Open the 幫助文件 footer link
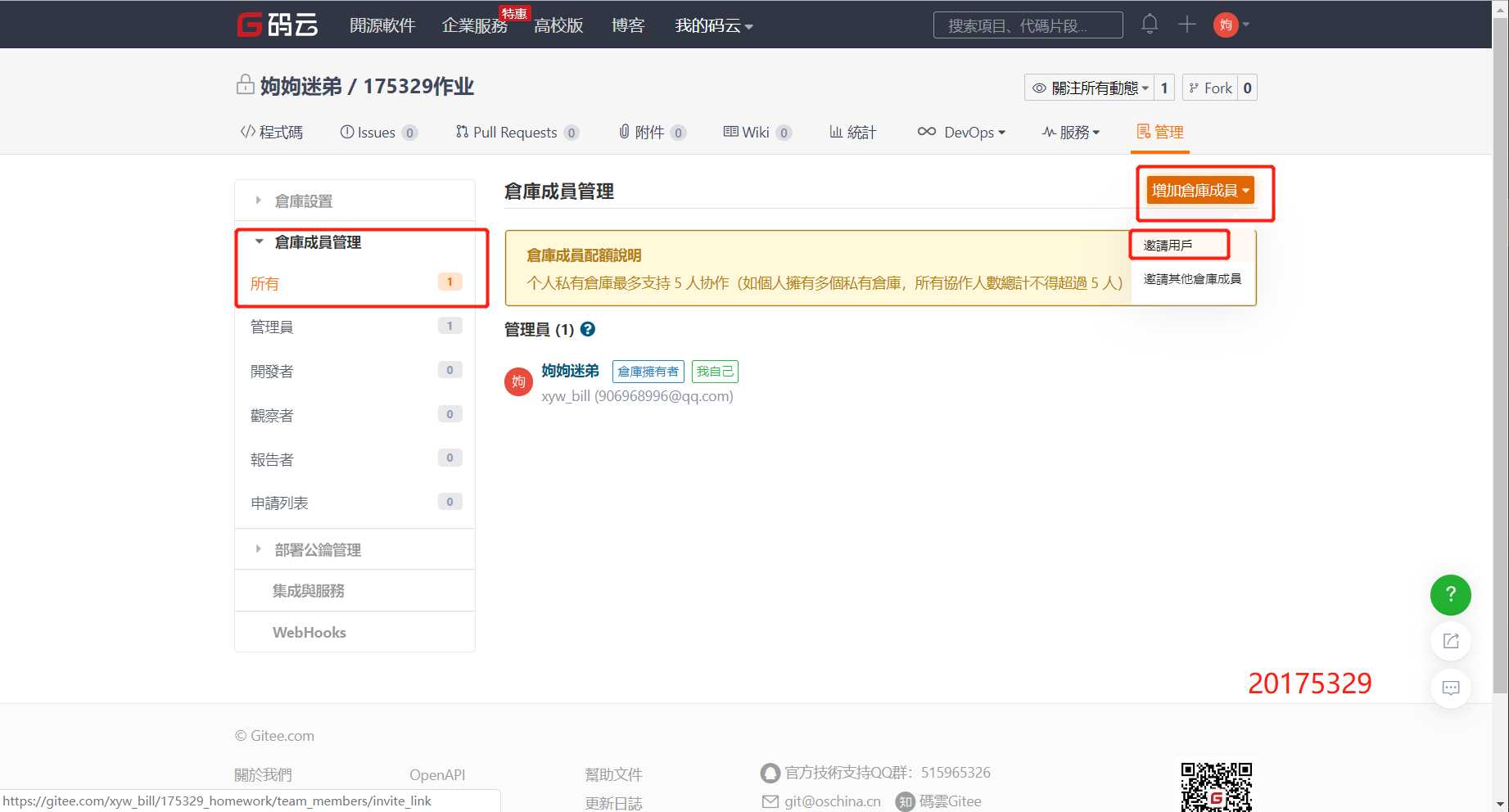Viewport: 1509px width, 812px height. [613, 774]
